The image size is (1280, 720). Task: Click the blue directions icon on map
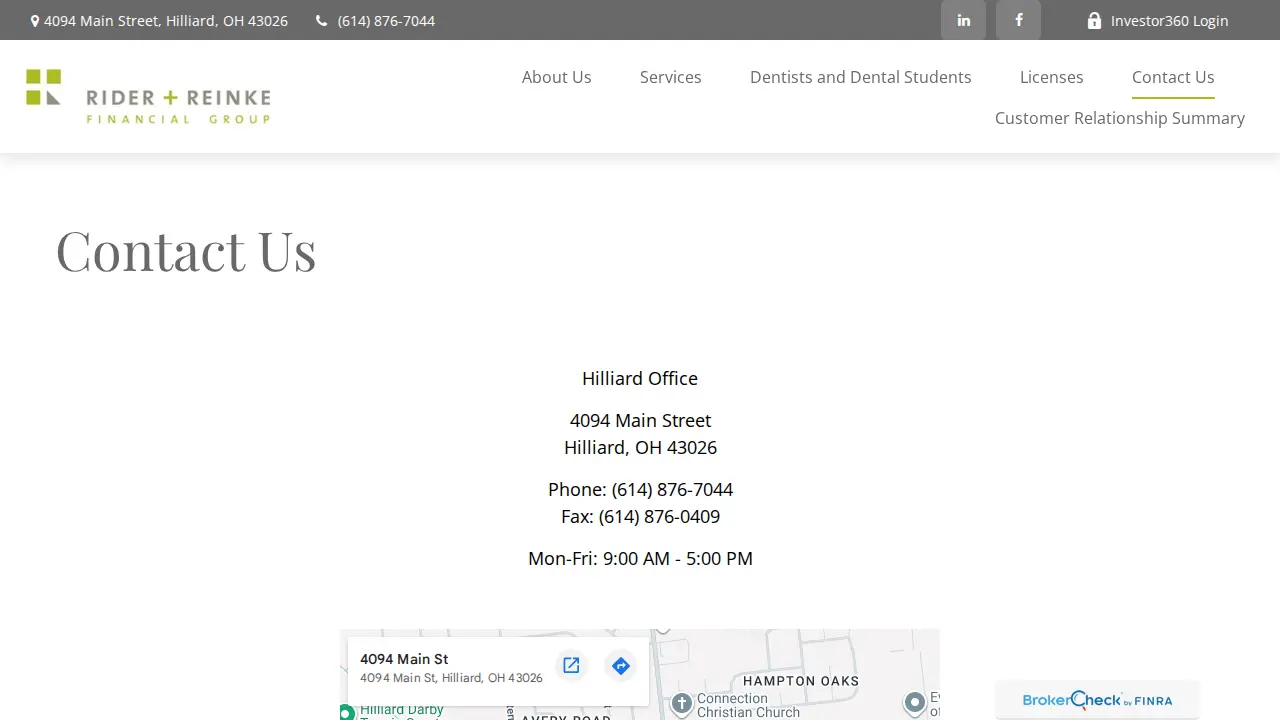tap(621, 666)
